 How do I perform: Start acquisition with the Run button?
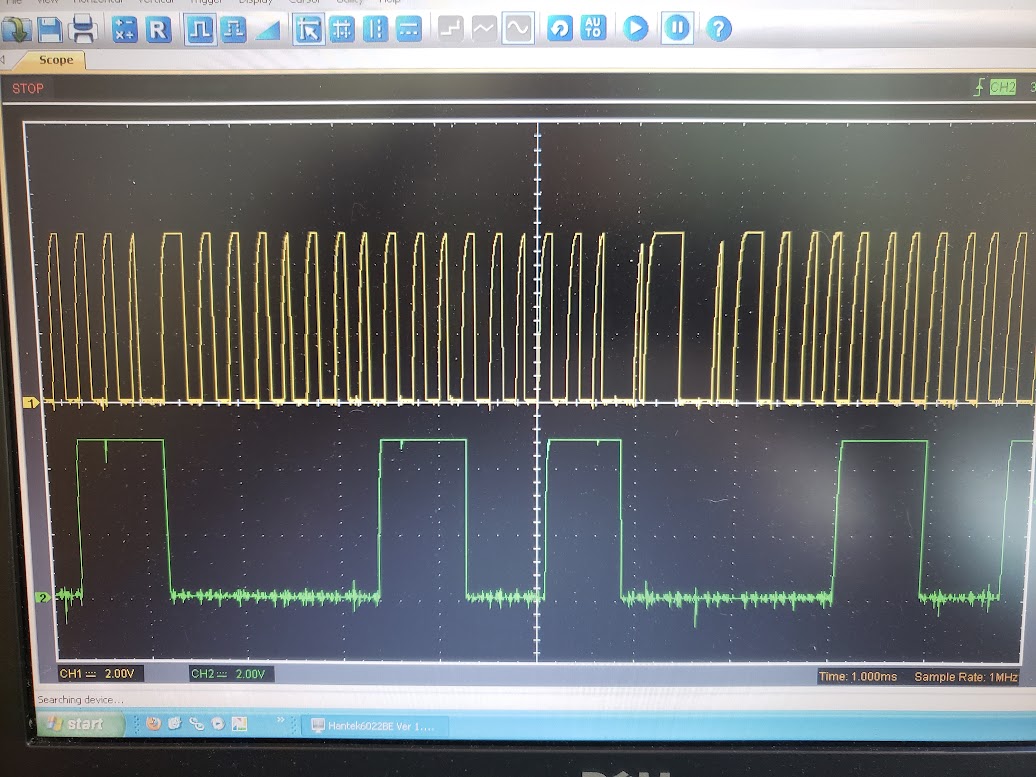636,28
